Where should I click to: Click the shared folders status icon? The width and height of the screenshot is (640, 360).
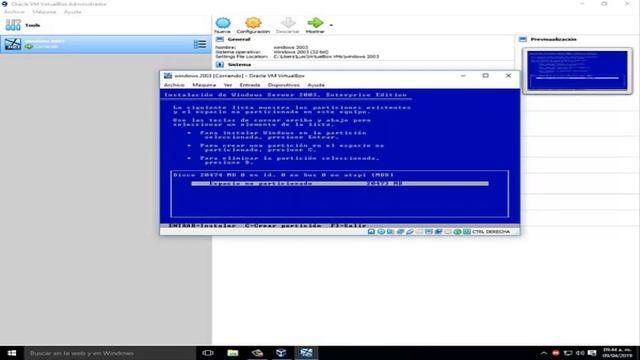tap(419, 231)
